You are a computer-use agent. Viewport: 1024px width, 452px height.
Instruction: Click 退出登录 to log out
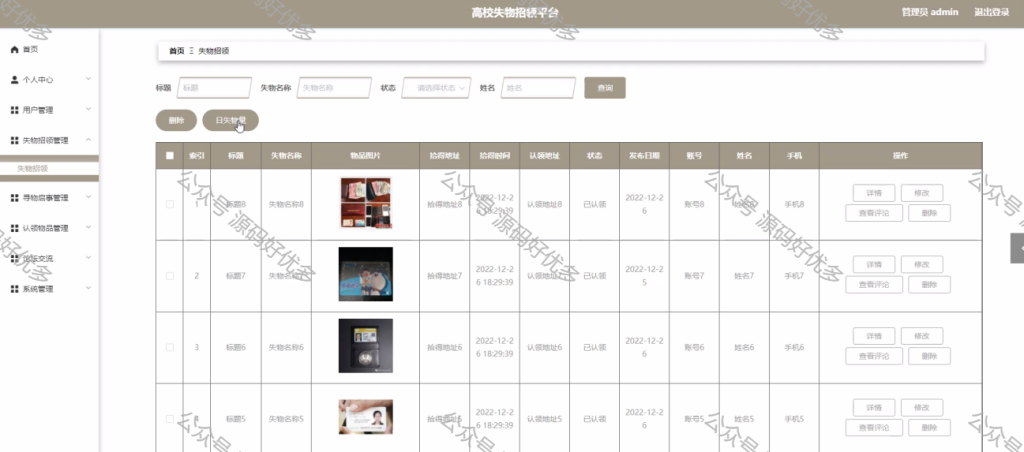(x=991, y=12)
